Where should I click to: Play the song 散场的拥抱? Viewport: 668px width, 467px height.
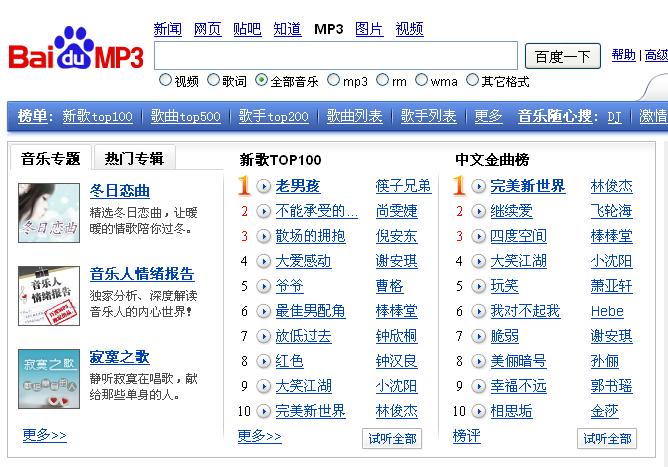tap(264, 236)
